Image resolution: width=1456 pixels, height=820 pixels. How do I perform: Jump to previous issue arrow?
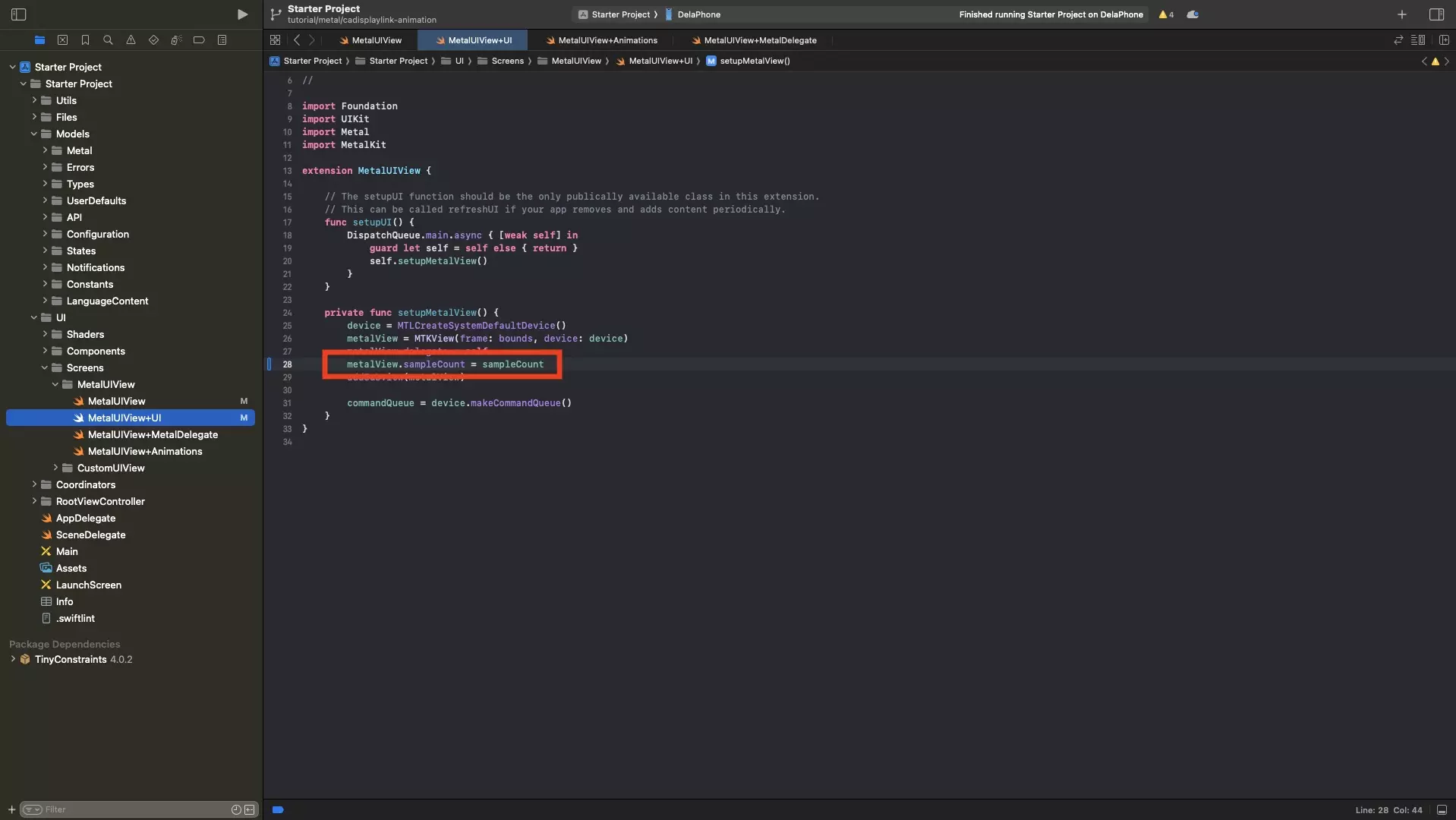(x=1424, y=61)
